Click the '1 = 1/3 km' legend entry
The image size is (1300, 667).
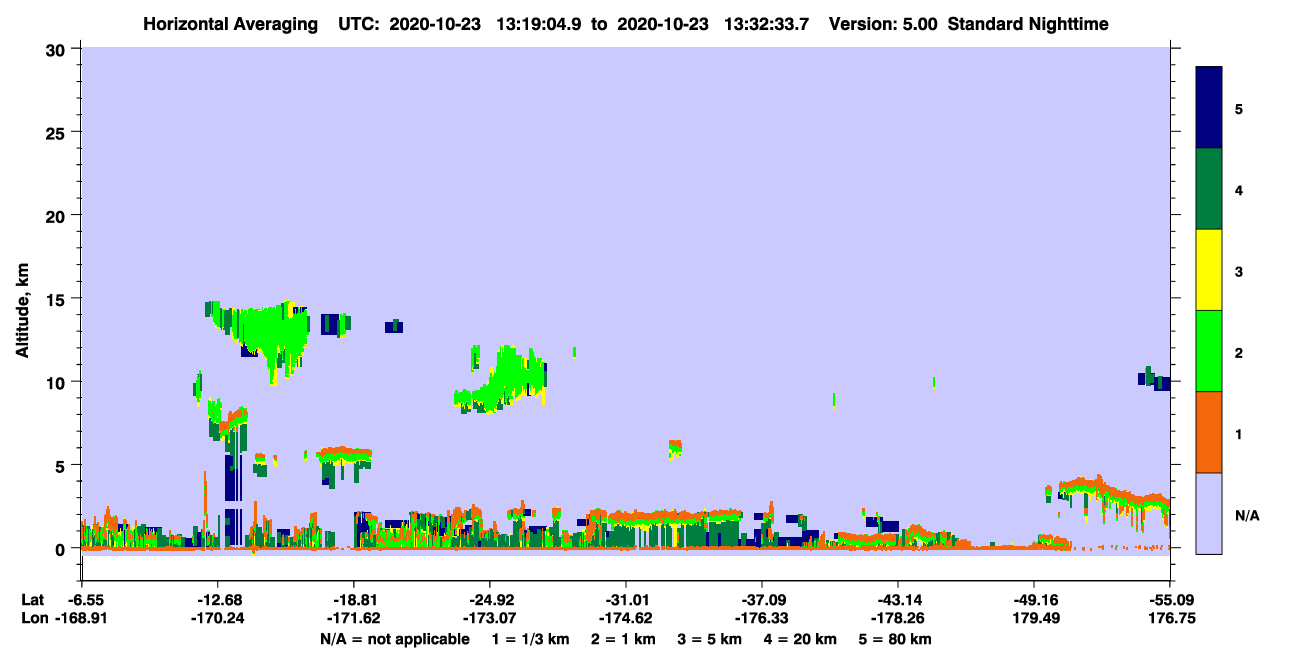coord(532,639)
